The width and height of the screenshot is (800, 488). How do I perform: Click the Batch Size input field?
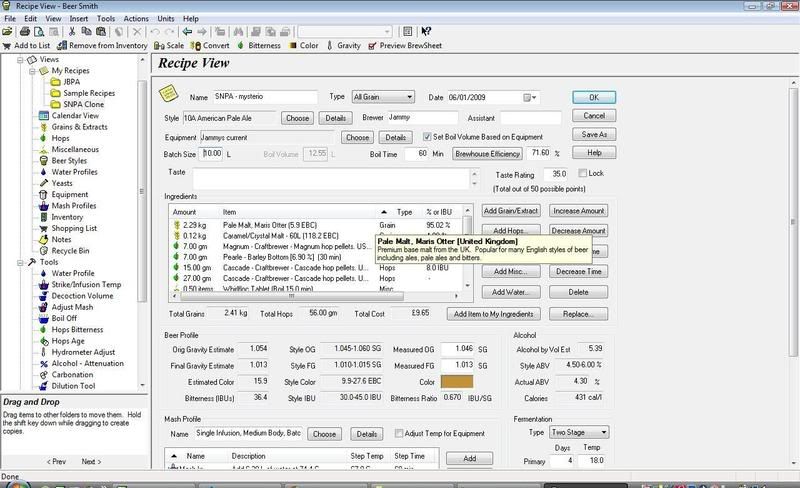tap(212, 153)
